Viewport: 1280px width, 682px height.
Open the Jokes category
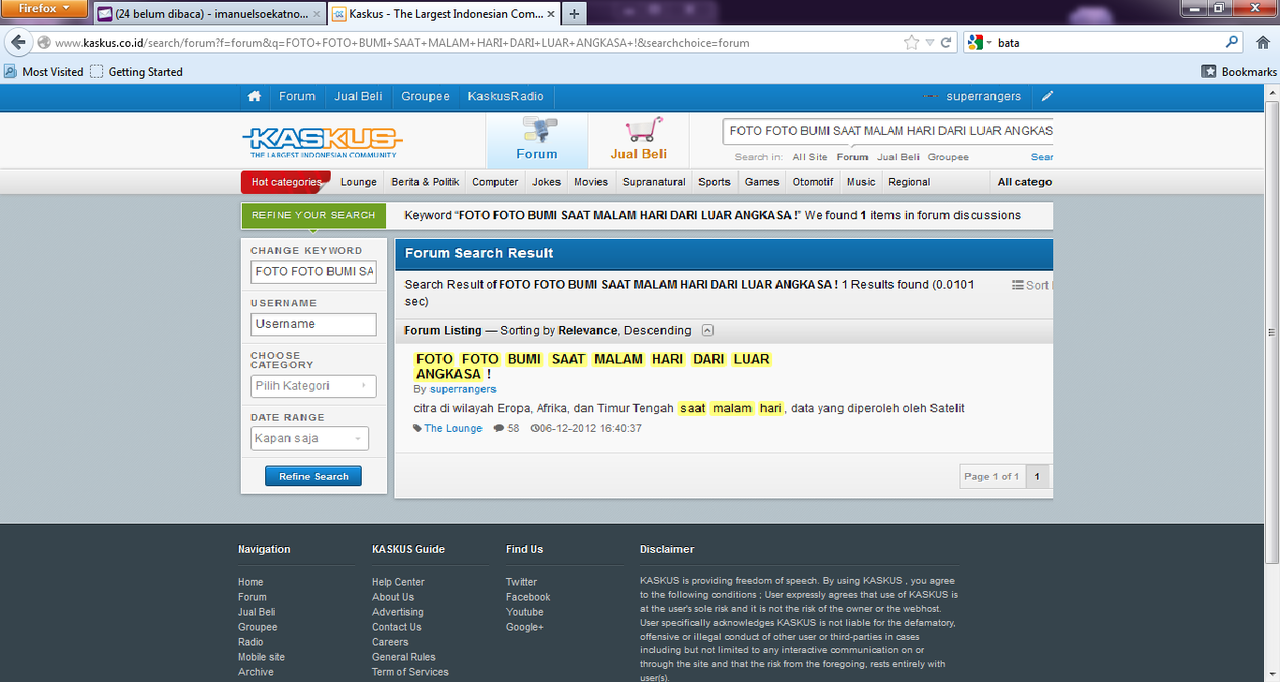(546, 182)
